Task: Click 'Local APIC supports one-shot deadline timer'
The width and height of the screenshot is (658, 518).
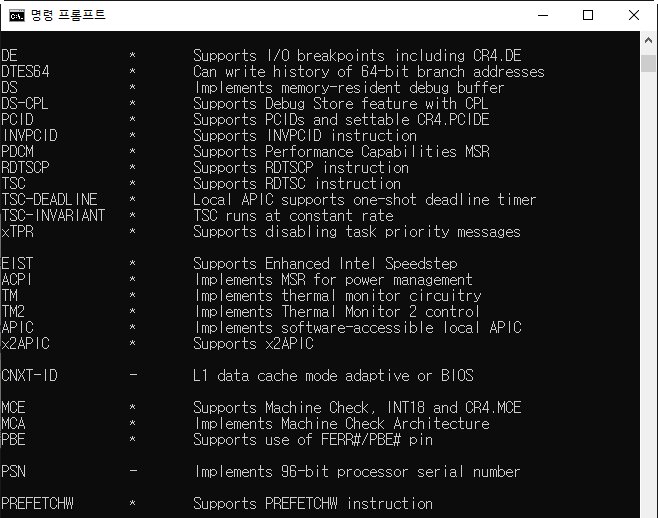Action: tap(365, 199)
